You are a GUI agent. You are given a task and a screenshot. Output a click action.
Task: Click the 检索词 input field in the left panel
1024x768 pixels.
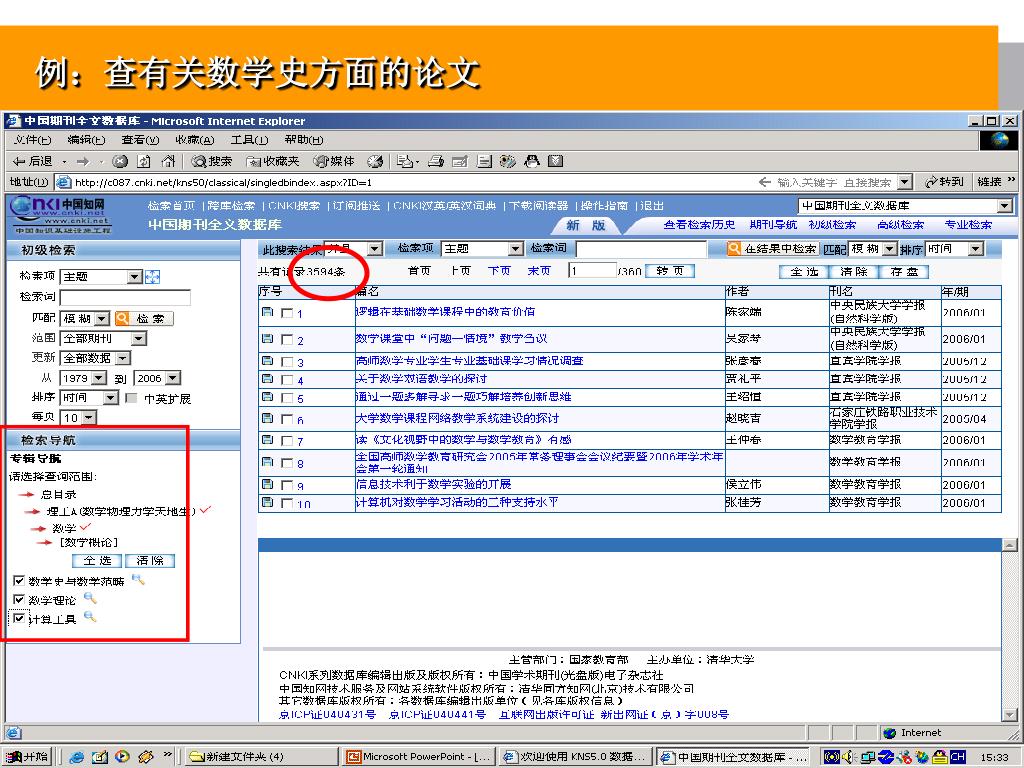(125, 298)
